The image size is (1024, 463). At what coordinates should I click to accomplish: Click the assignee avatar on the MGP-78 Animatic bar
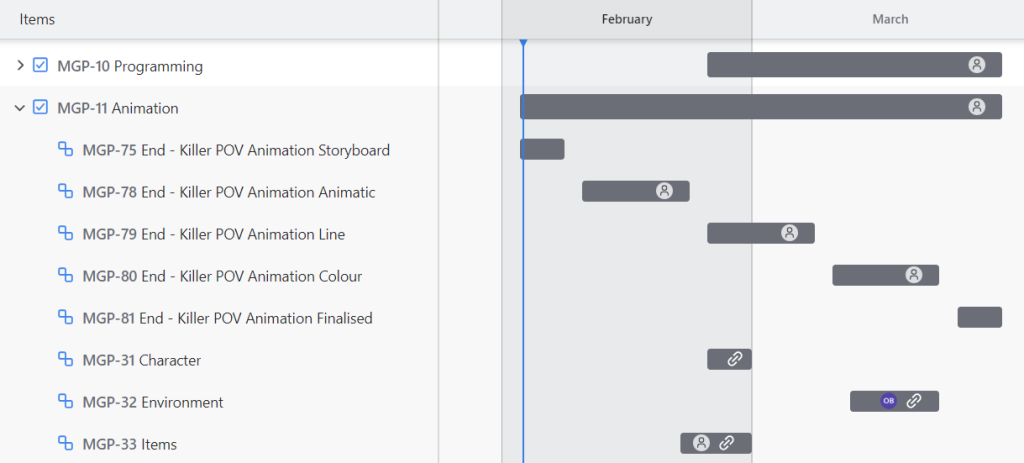pyautogui.click(x=664, y=191)
